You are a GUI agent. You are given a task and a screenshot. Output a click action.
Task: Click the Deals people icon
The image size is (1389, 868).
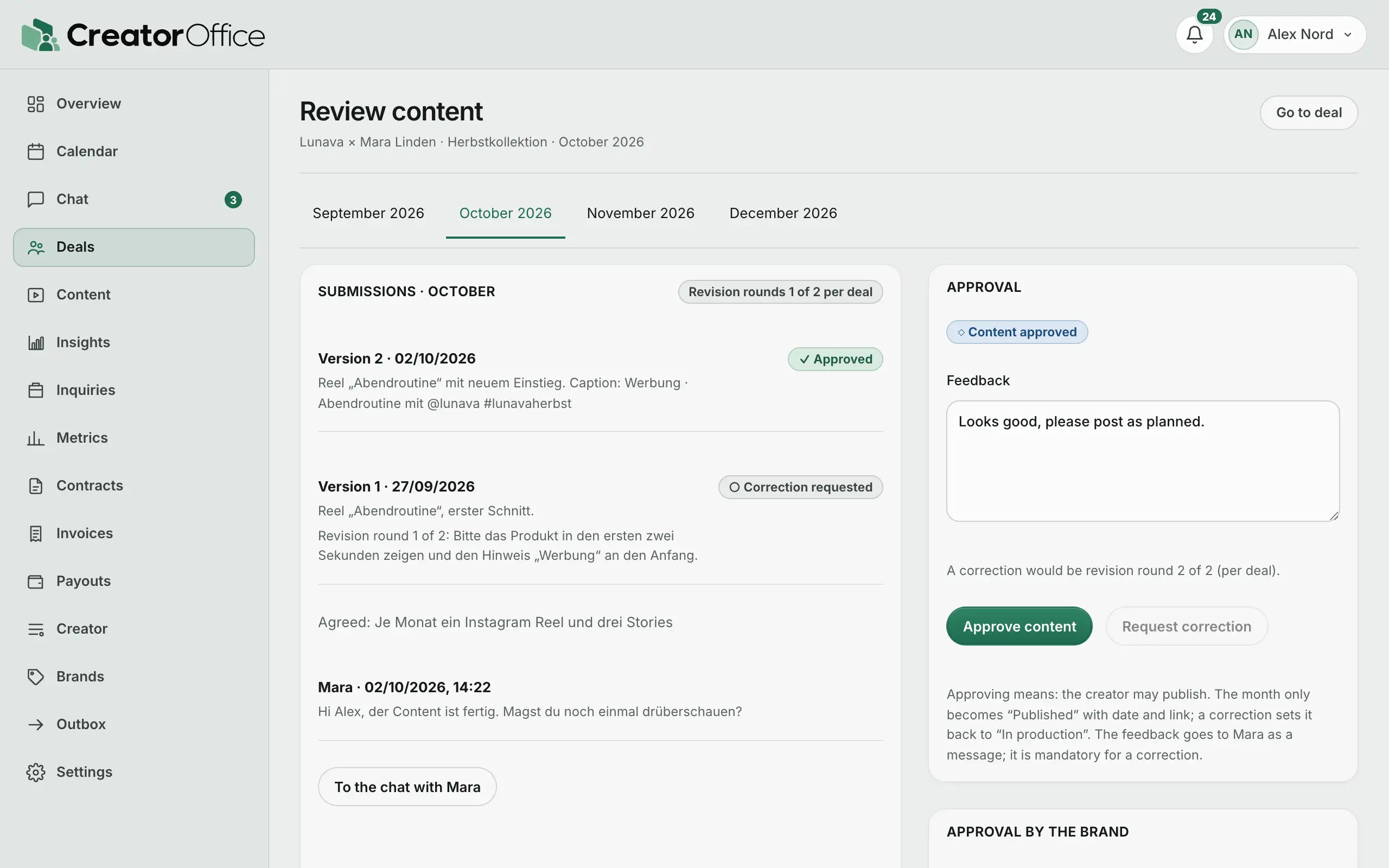36,247
